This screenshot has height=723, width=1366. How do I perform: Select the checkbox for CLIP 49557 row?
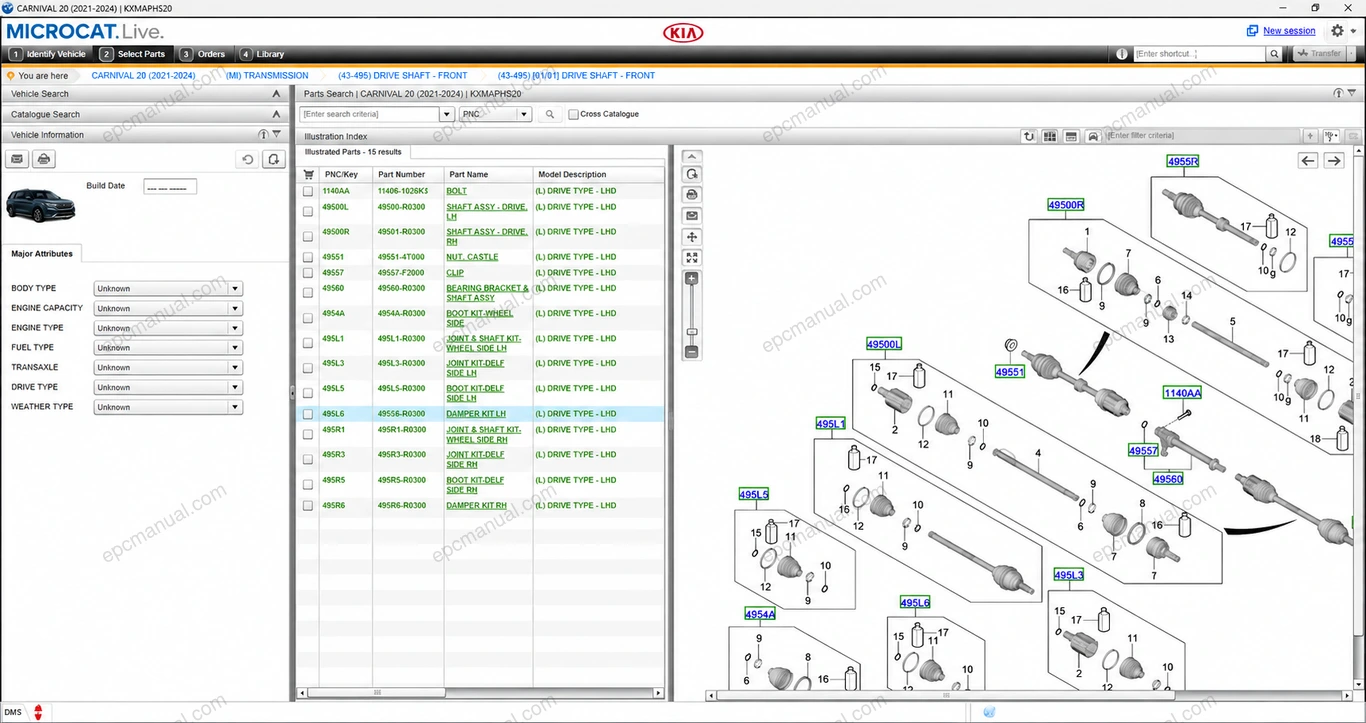coord(308,273)
